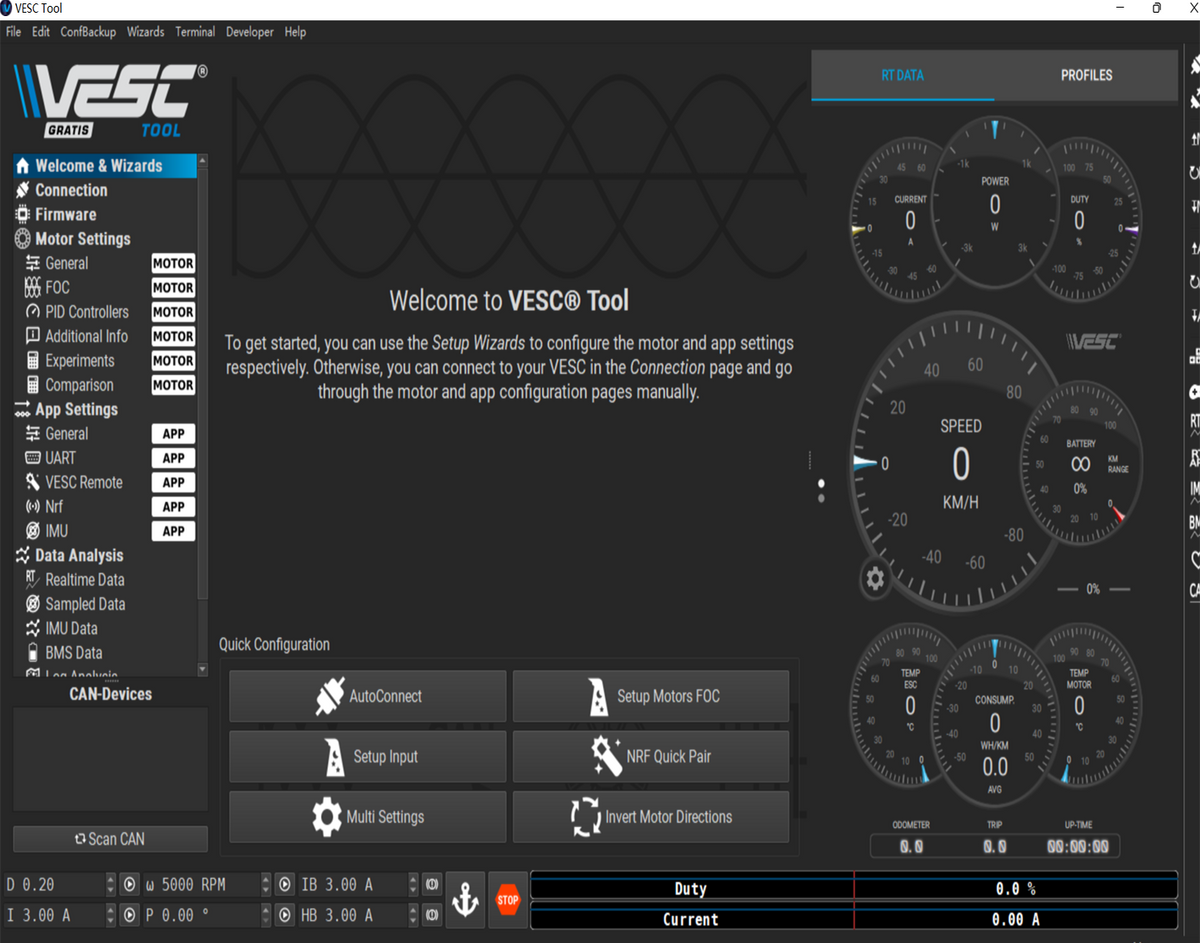Engage the handbrake anchor icon

click(467, 899)
